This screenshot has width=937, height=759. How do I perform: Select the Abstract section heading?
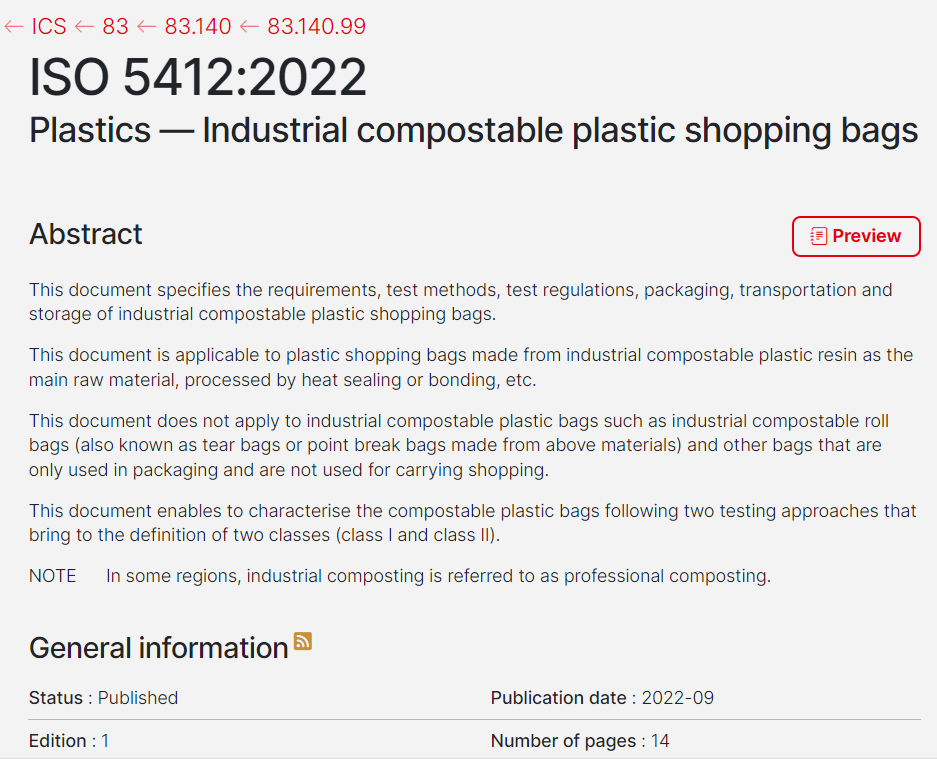point(86,234)
